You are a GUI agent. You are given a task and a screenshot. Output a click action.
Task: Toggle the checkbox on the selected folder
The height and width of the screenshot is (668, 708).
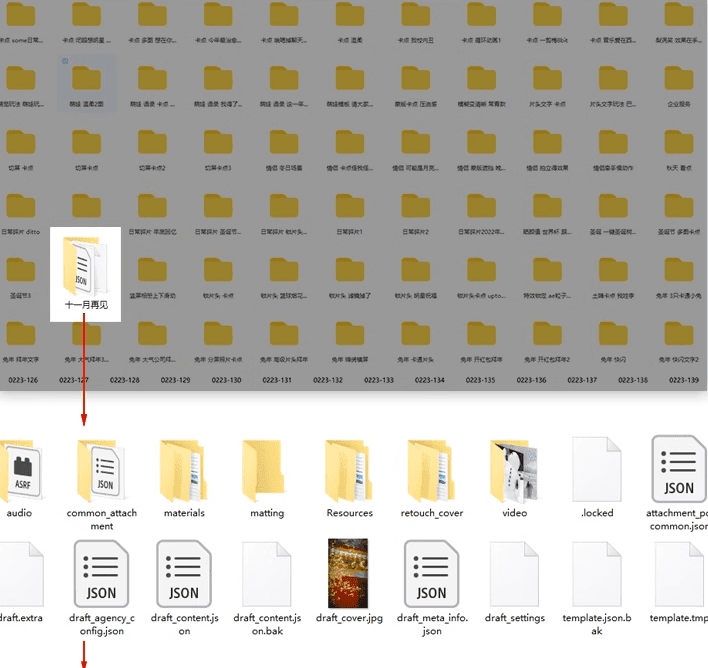pos(66,61)
